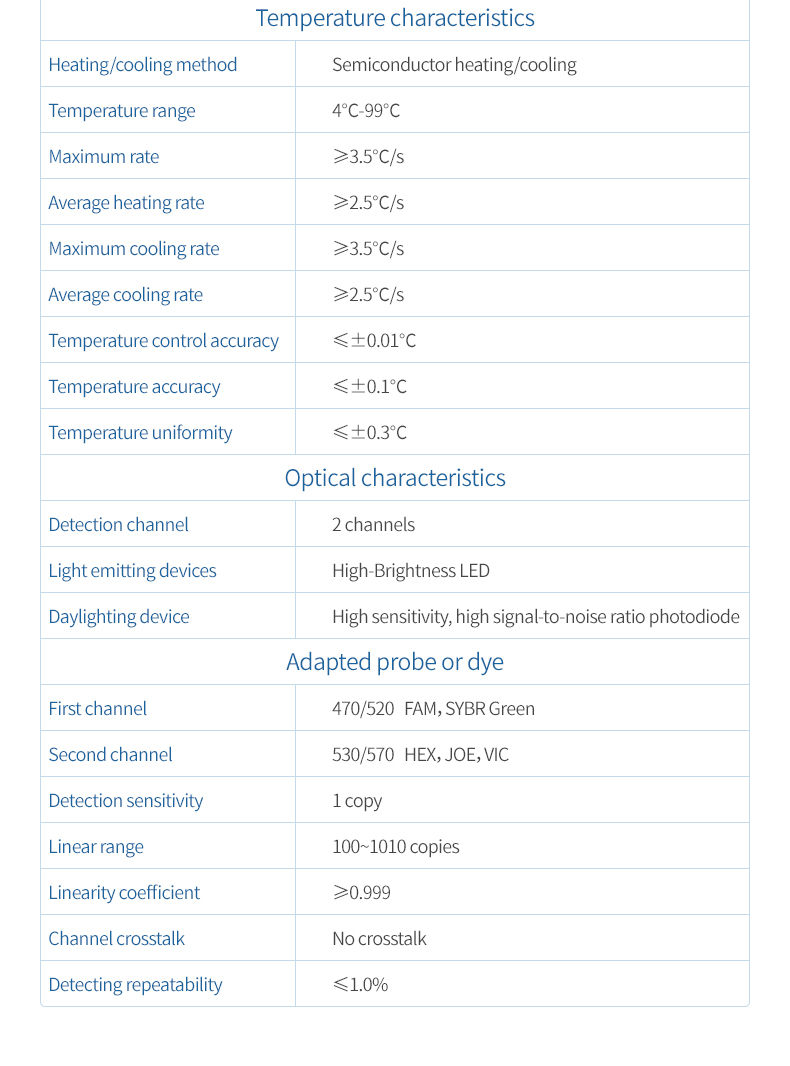
Task: Select the Average heating rate label
Action: click(x=126, y=203)
